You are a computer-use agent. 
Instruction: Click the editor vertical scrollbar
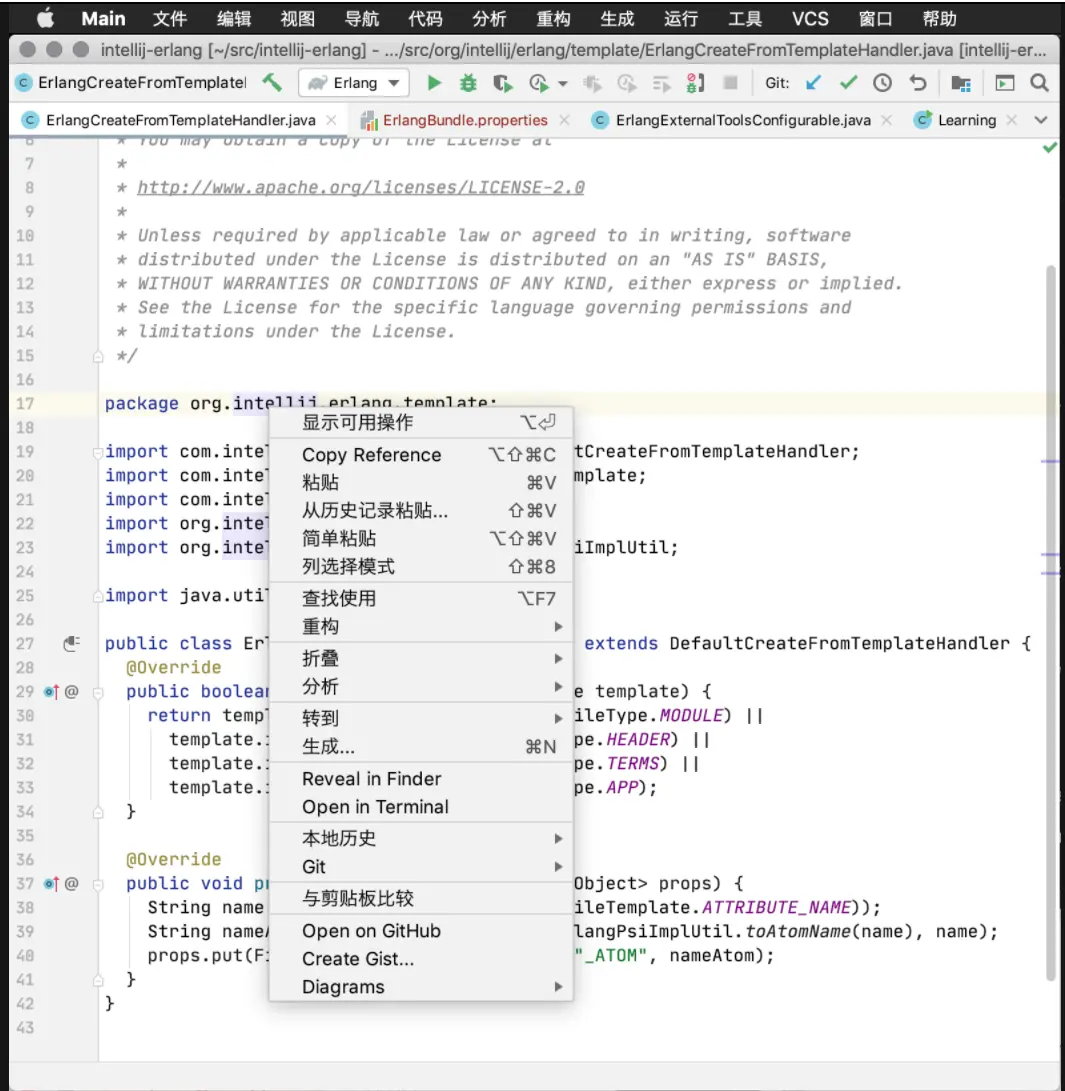[x=1051, y=622]
